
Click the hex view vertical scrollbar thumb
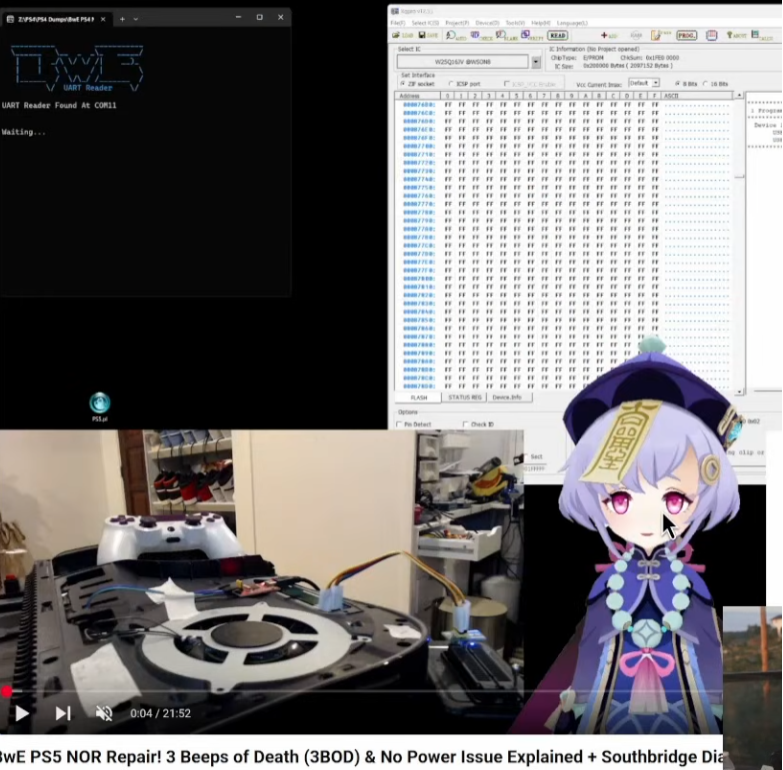740,176
